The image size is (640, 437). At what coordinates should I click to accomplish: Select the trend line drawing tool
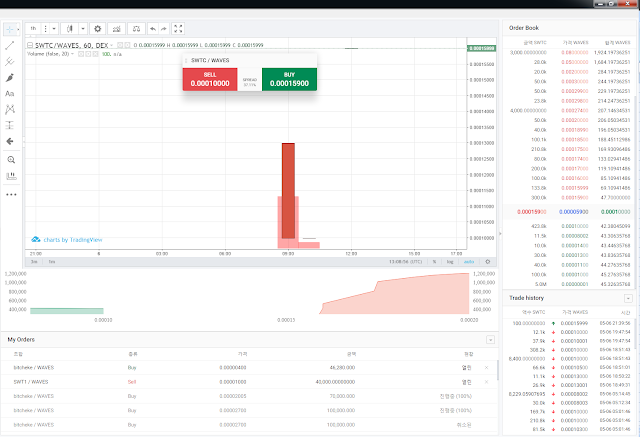10,45
